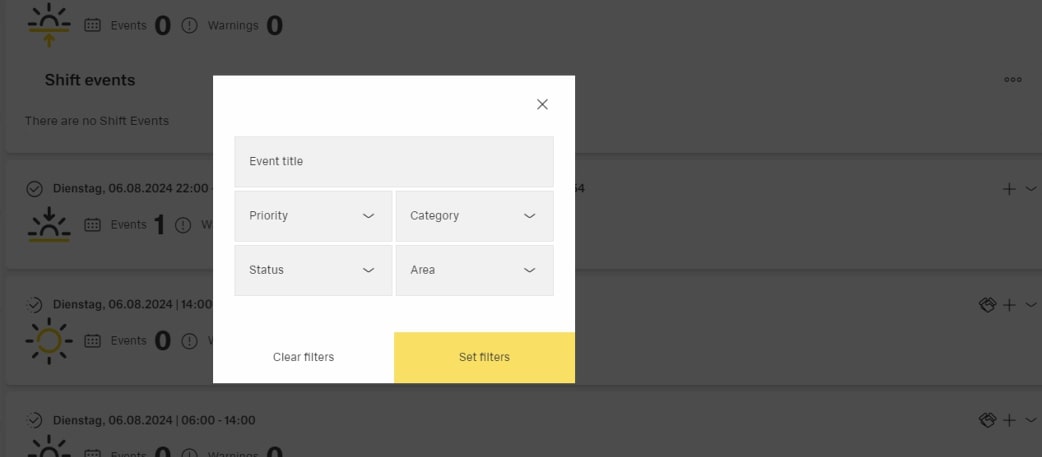Open the Priority dropdown
Viewport: 1042px width, 457px height.
(x=313, y=216)
